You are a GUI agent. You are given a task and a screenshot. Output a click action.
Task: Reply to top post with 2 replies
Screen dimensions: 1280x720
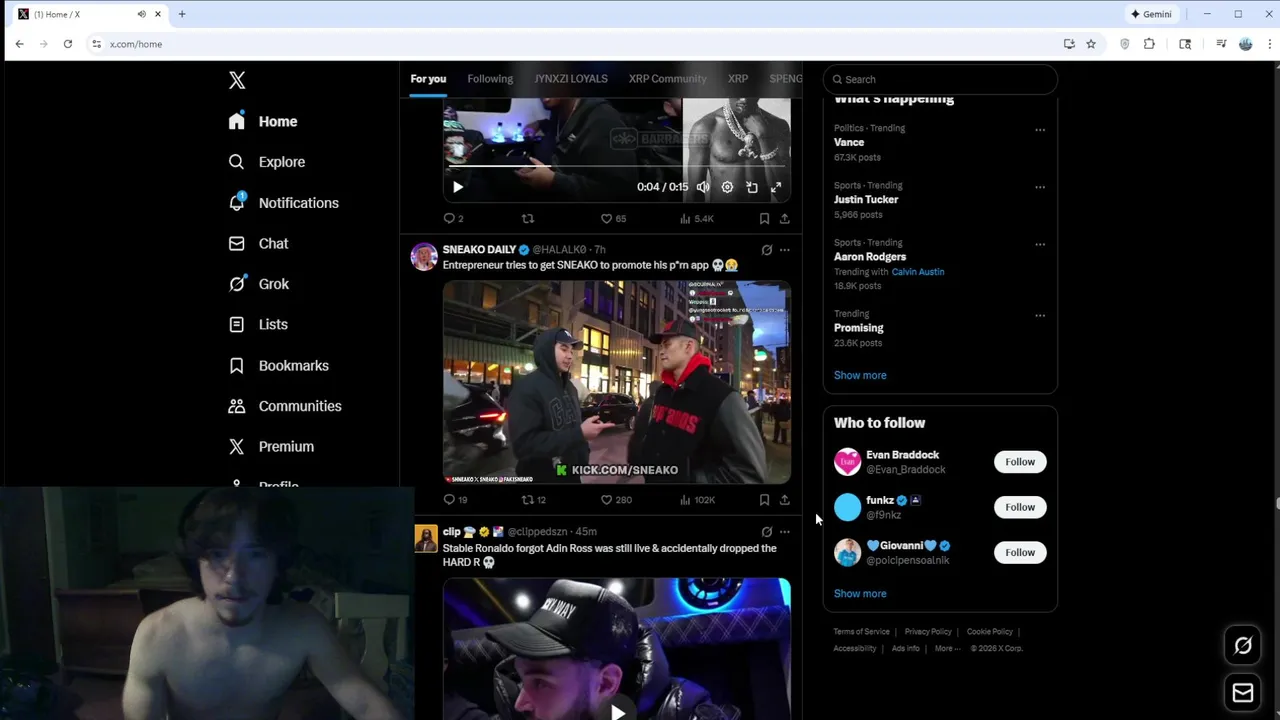click(453, 218)
